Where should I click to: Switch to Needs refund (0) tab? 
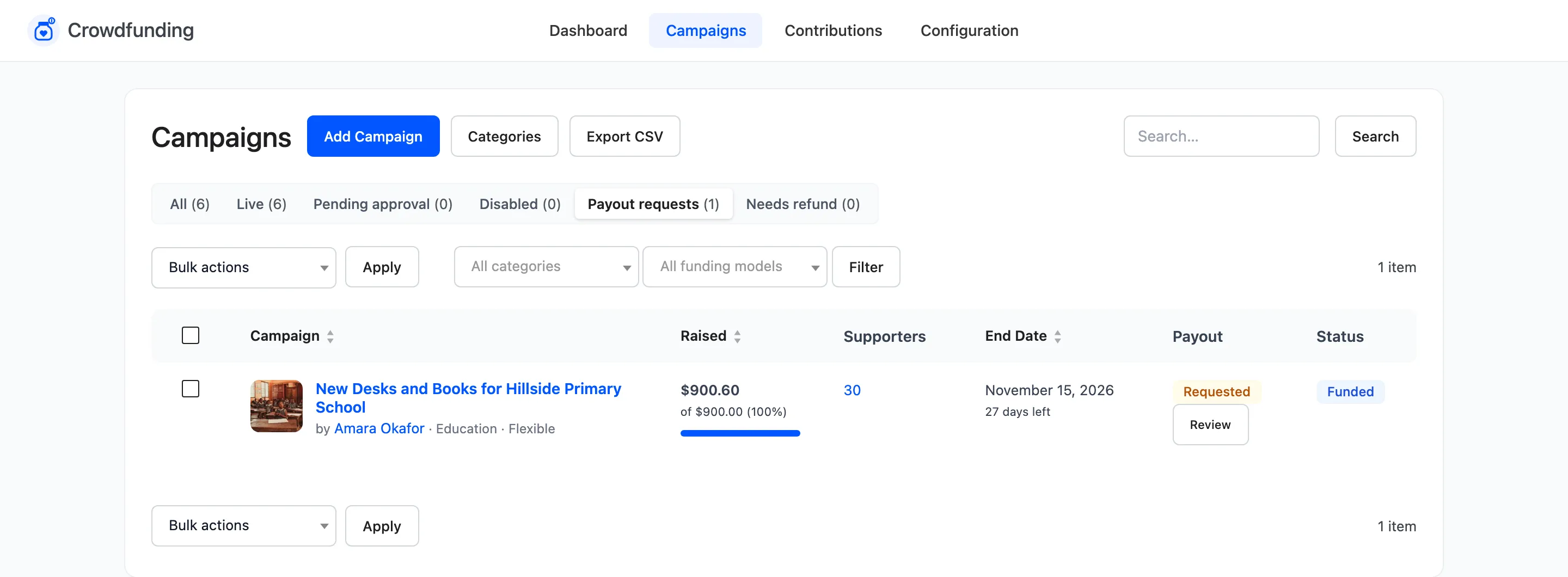(x=803, y=204)
